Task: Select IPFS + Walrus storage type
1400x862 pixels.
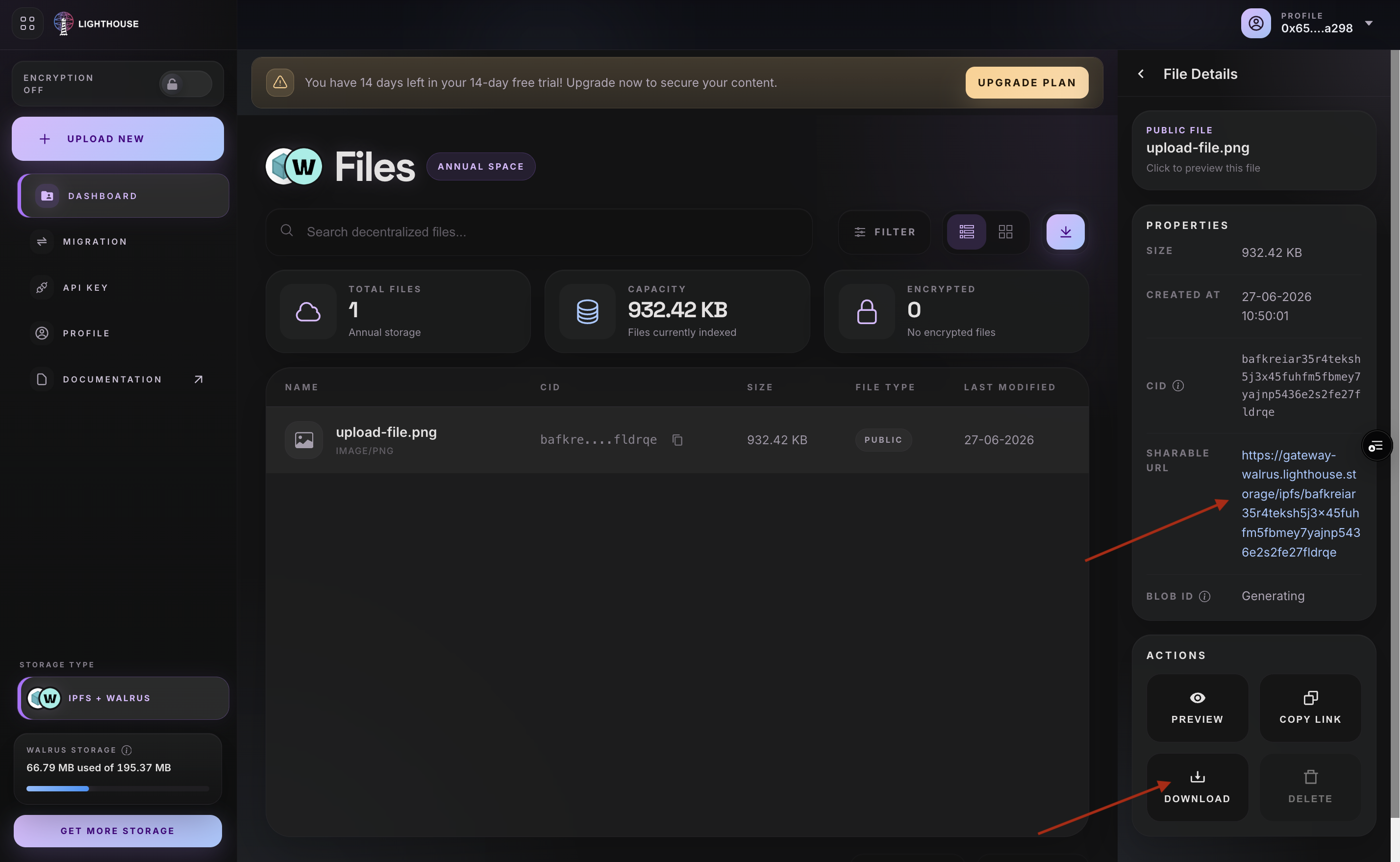Action: pyautogui.click(x=124, y=698)
